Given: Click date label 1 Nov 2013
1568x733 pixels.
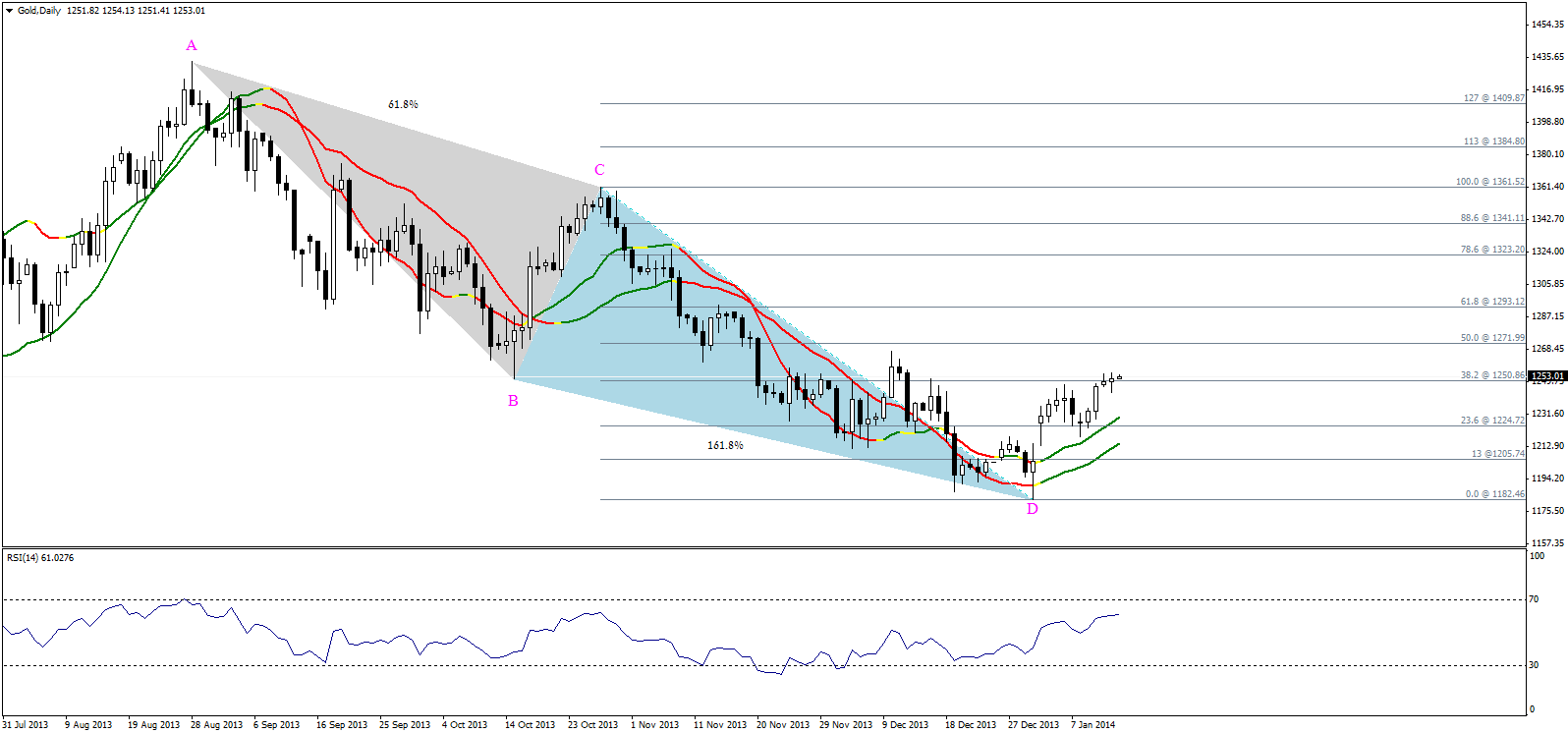Looking at the screenshot, I should 655,725.
